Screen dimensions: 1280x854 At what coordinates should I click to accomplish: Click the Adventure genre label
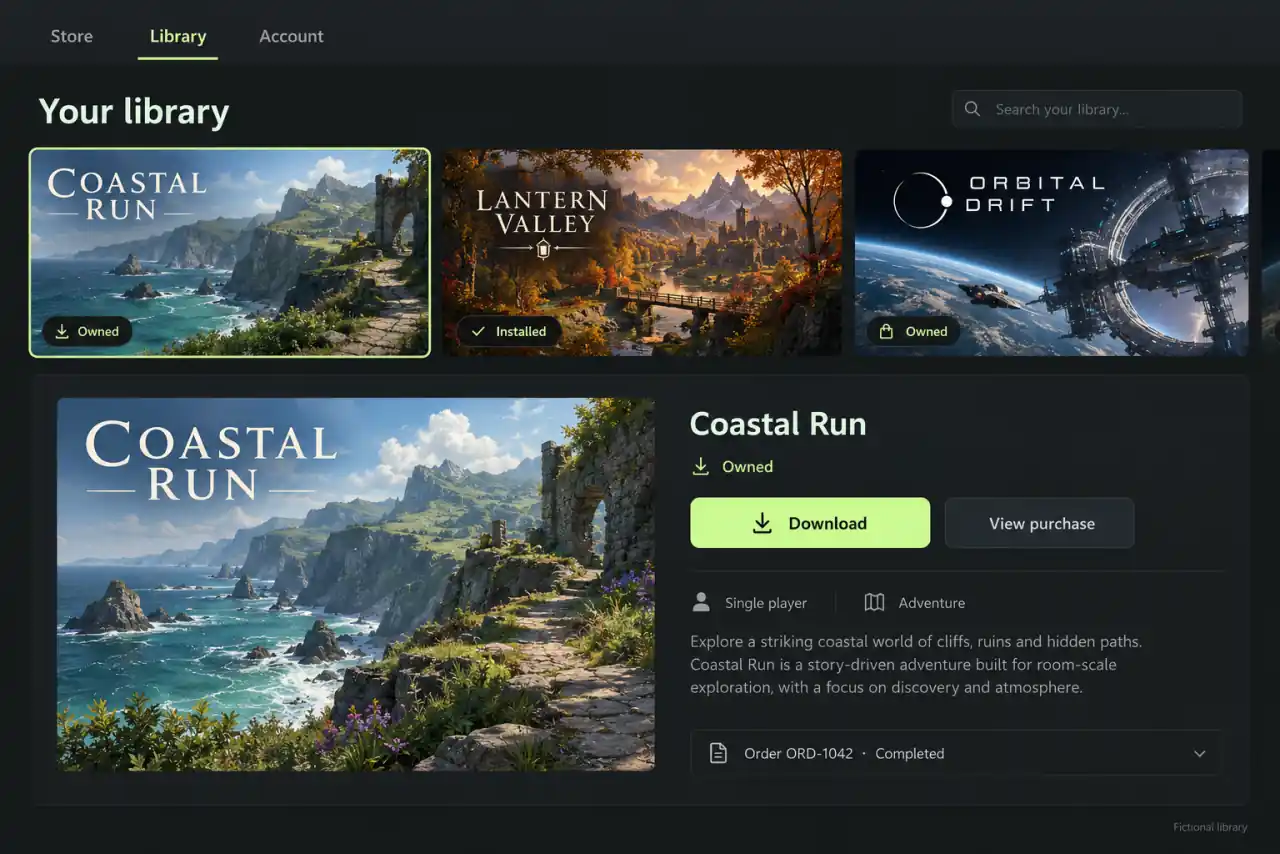932,603
